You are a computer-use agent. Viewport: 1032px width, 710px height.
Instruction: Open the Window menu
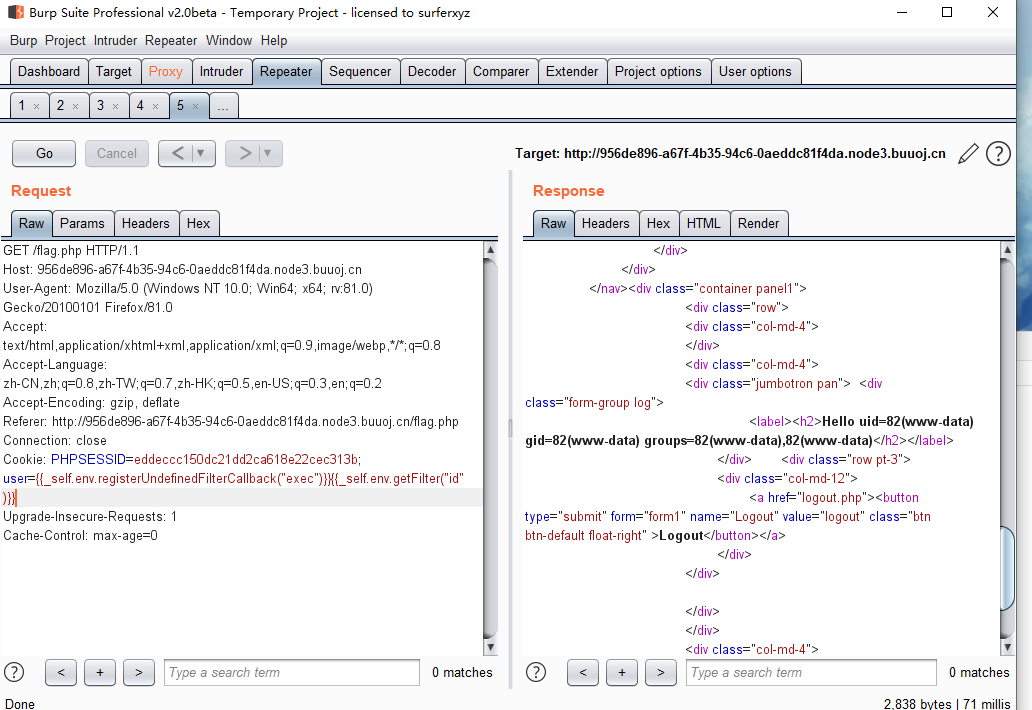click(229, 41)
